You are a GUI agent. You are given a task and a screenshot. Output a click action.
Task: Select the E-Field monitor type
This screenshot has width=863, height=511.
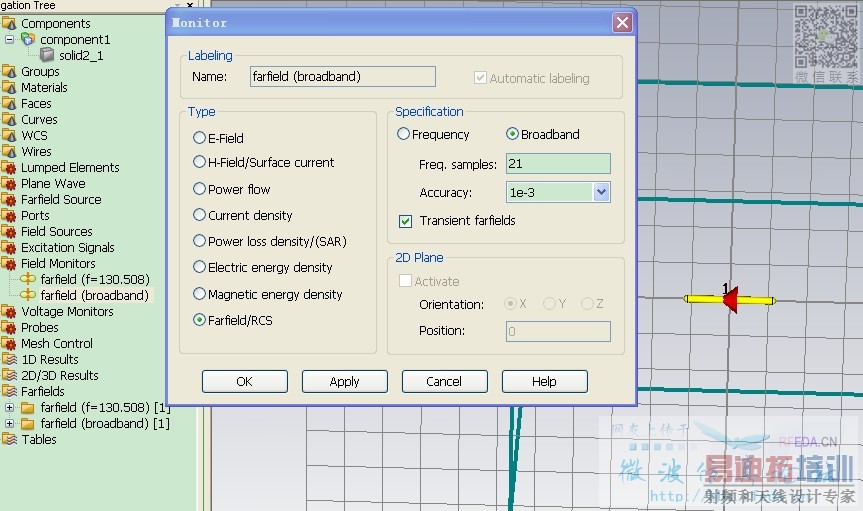point(199,138)
